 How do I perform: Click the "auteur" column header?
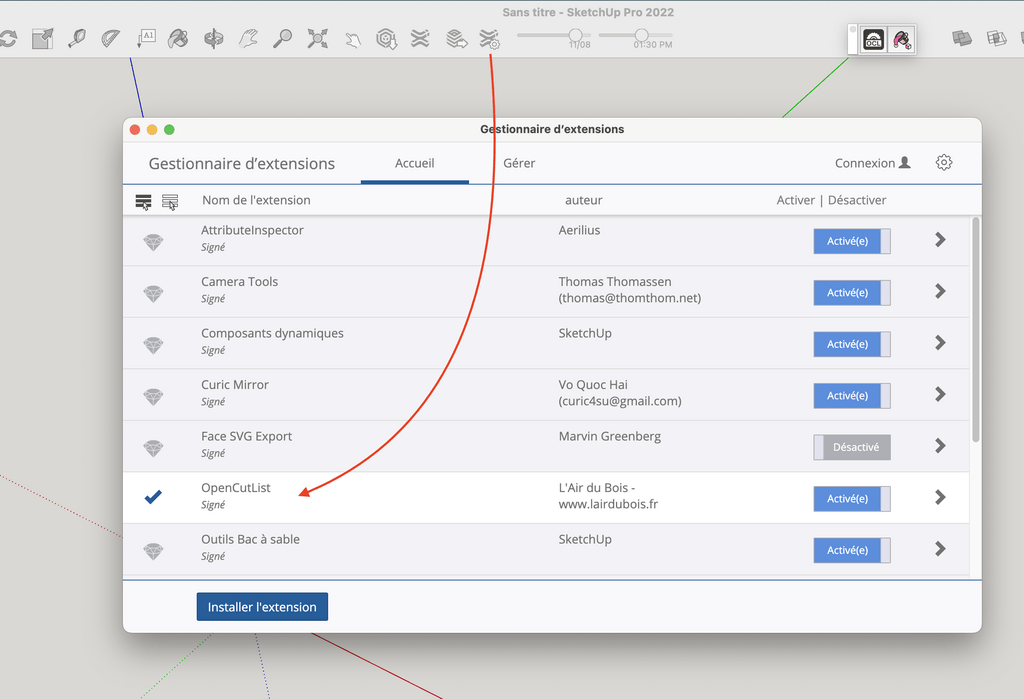pos(584,201)
